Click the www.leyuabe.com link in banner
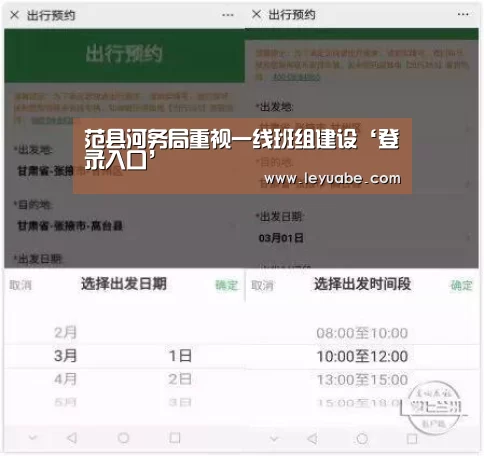 (x=332, y=179)
